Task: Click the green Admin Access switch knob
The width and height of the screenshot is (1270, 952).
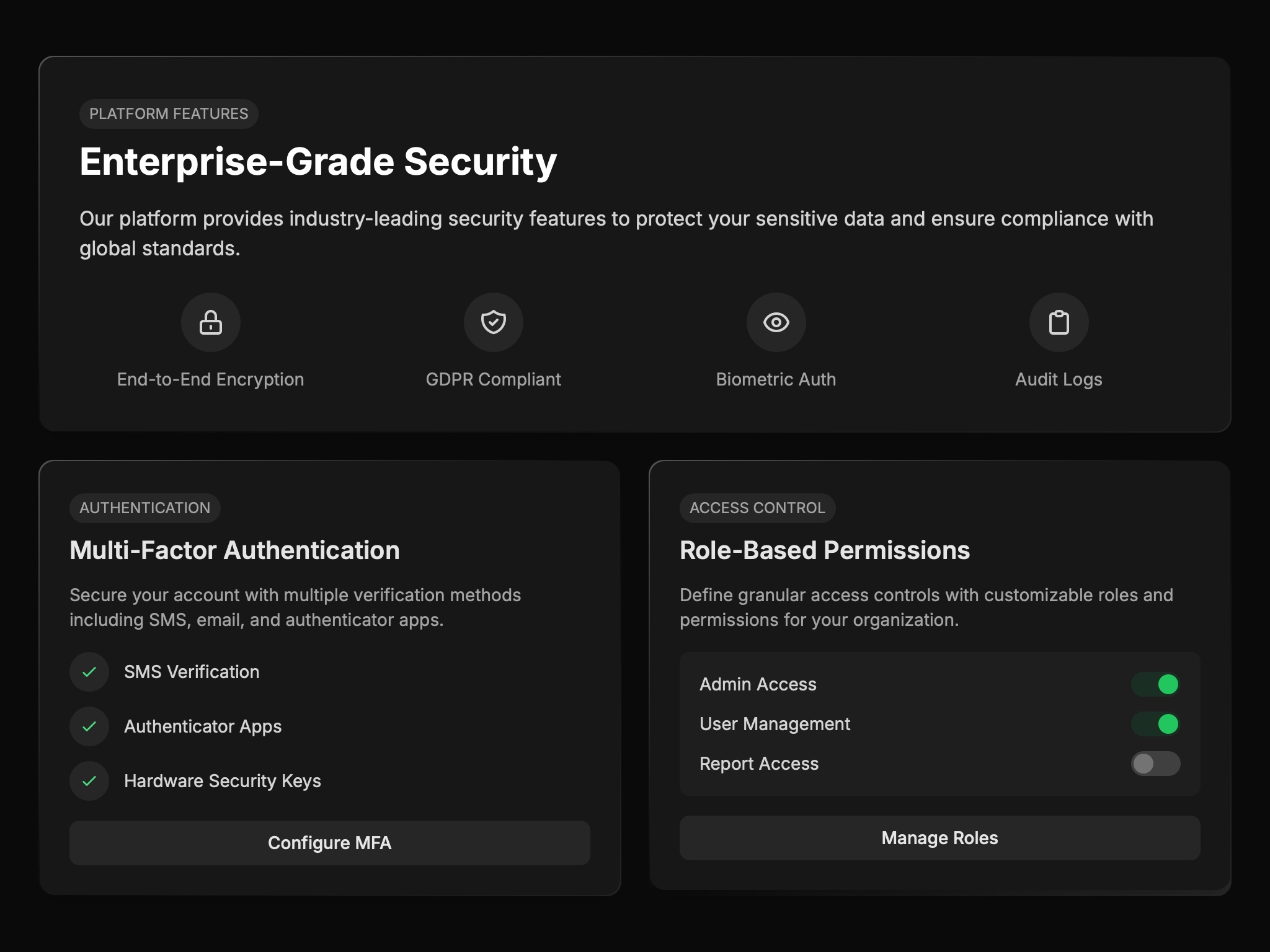Action: (x=1168, y=684)
